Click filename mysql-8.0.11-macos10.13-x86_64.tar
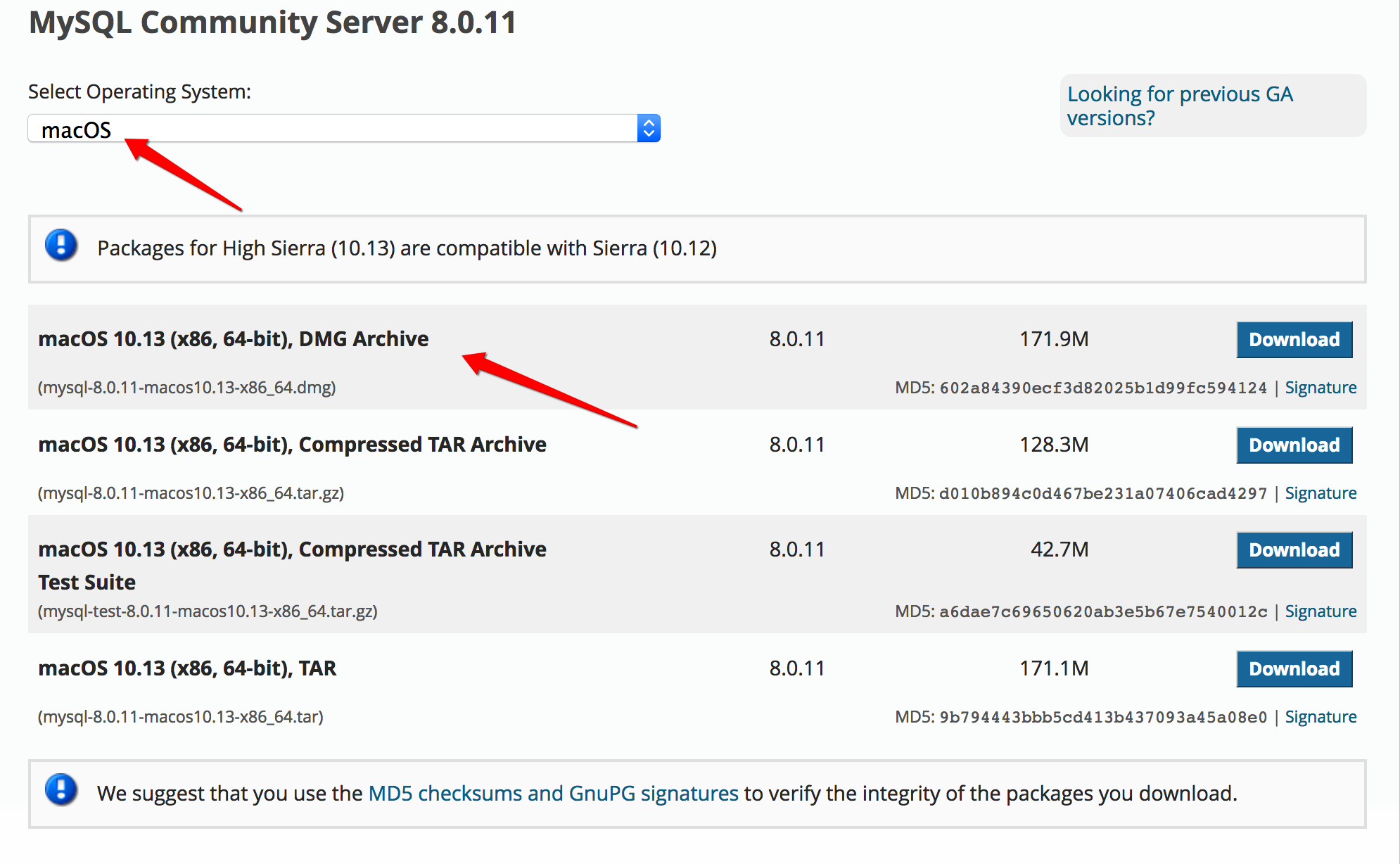 tap(180, 717)
